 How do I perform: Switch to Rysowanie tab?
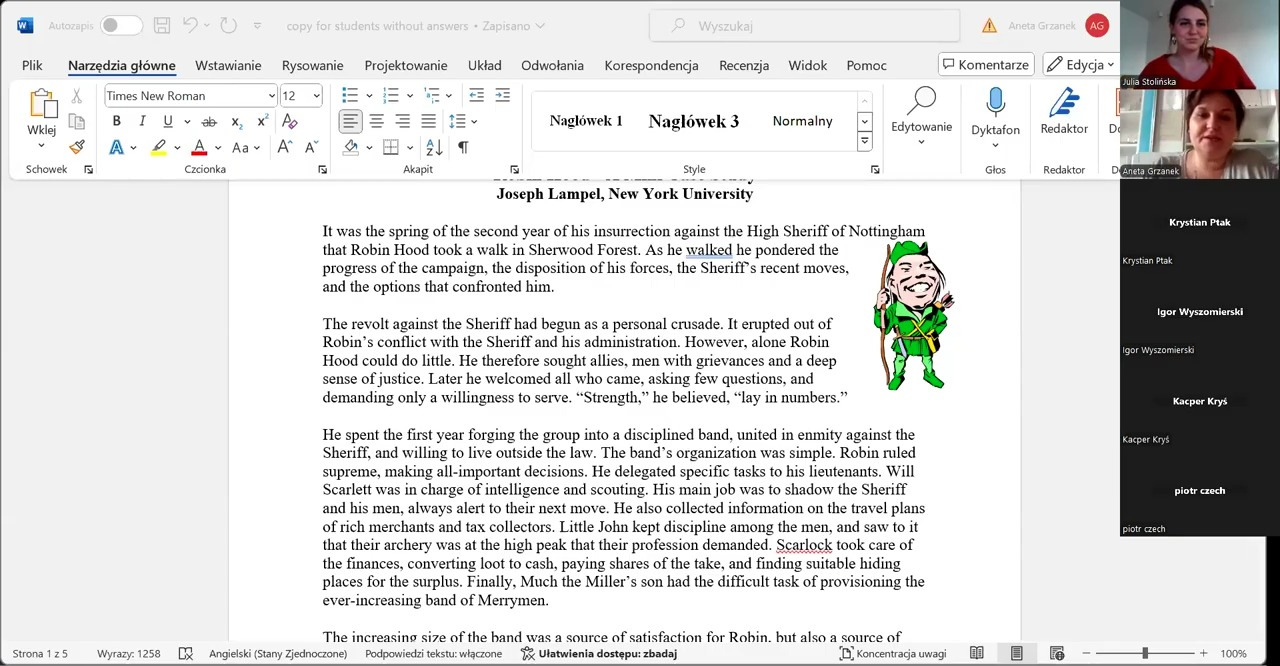[x=312, y=65]
